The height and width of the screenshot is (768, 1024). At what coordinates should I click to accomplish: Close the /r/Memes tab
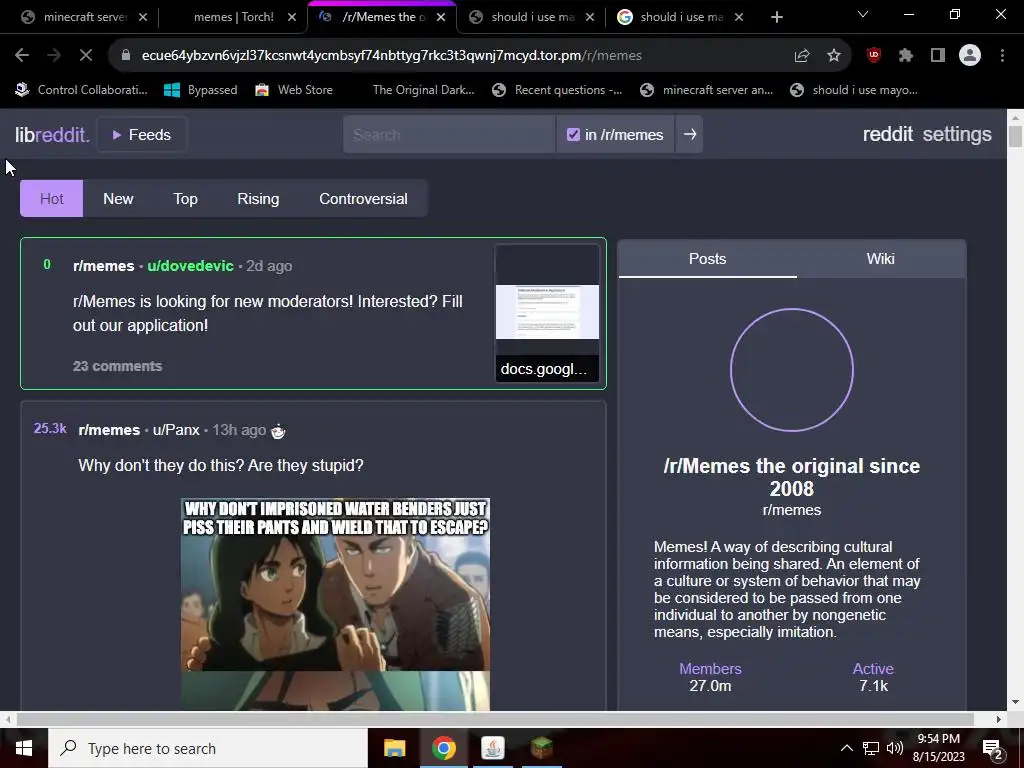[x=441, y=17]
